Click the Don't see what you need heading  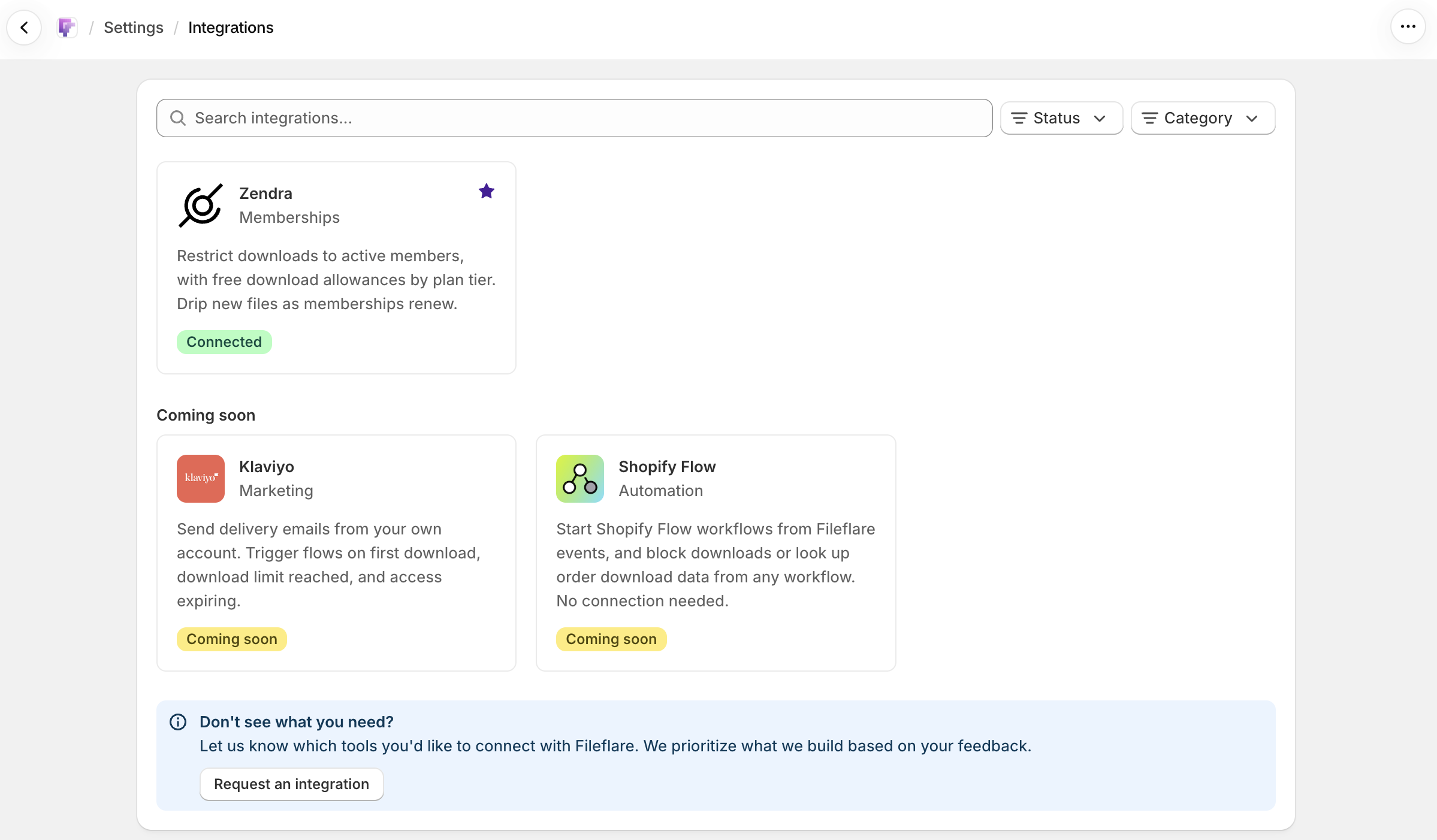pos(297,722)
